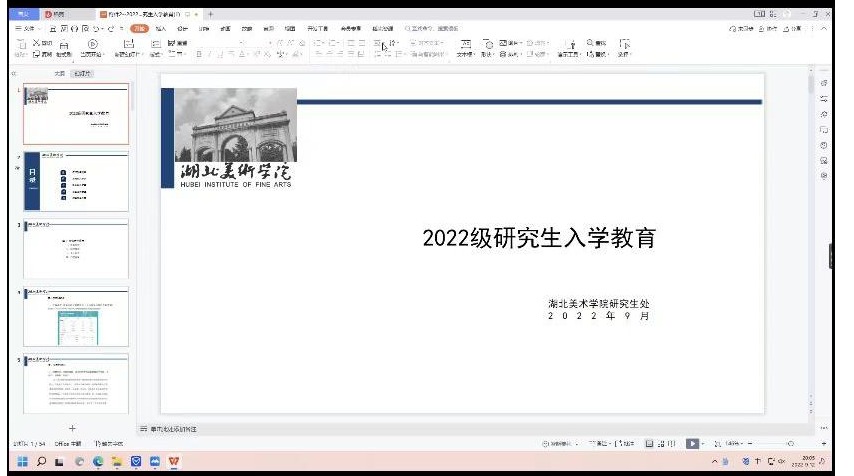This screenshot has width=854, height=476.
Task: Expand the 形状 shapes dropdown
Action: [x=489, y=54]
